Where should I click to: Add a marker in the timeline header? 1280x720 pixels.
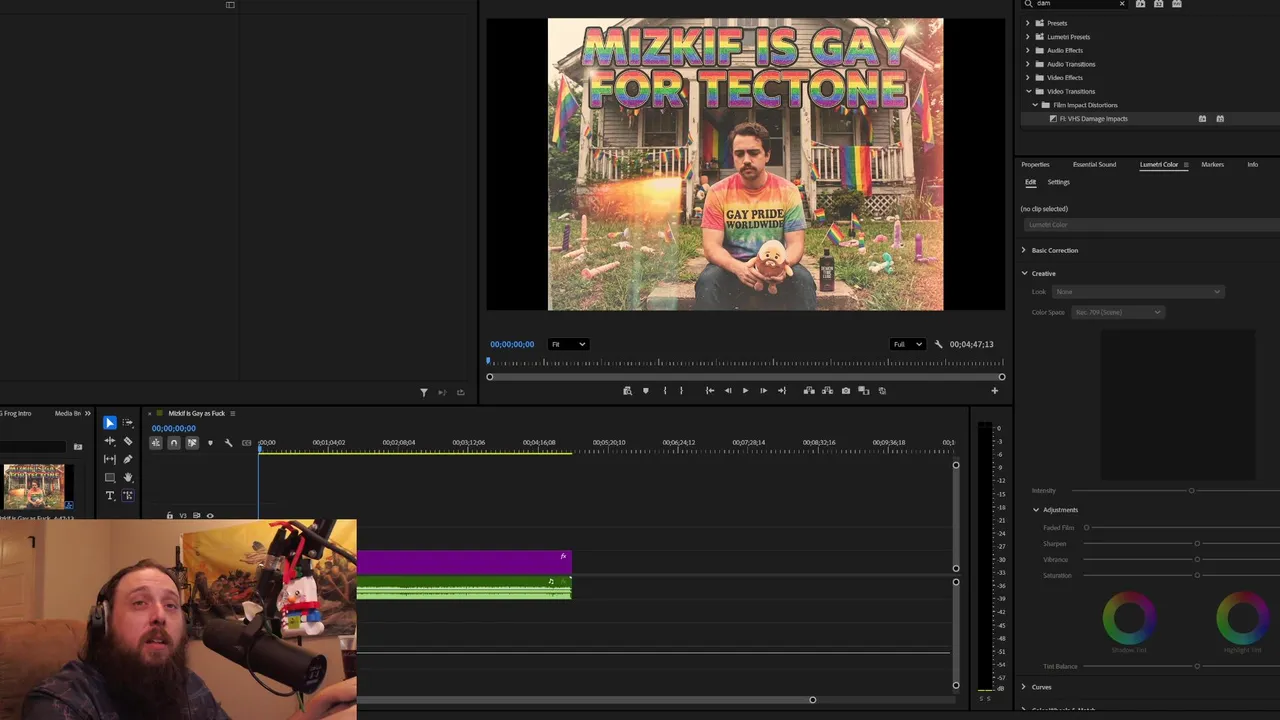click(x=210, y=443)
